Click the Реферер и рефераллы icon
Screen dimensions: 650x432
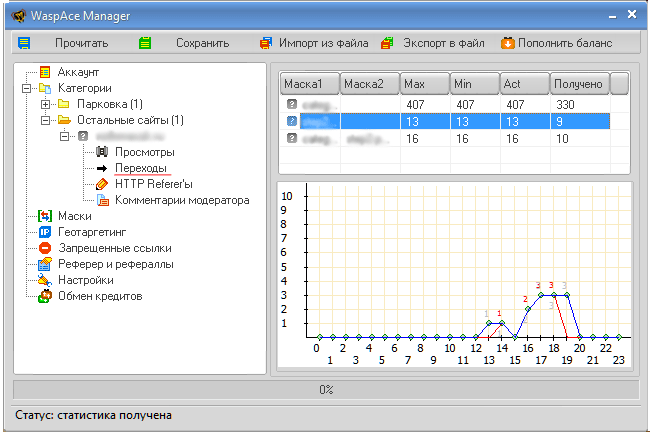(45, 264)
